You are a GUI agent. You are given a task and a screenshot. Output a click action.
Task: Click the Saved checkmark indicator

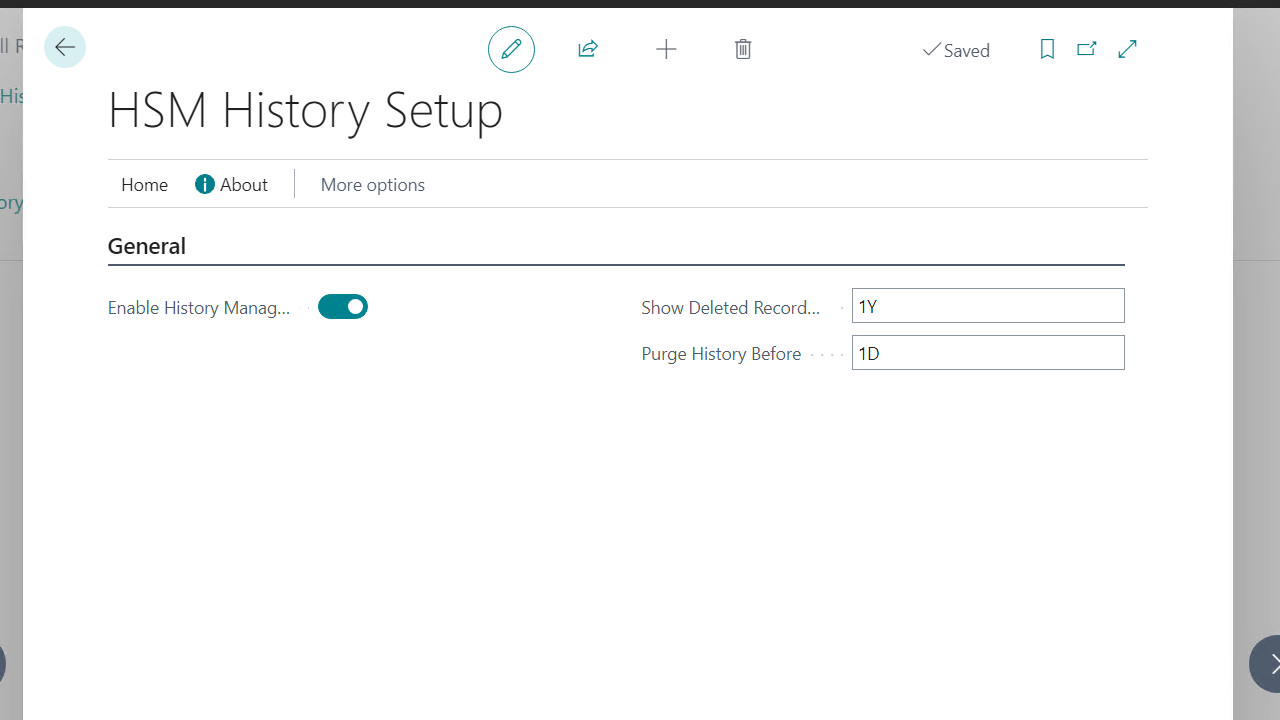(956, 50)
